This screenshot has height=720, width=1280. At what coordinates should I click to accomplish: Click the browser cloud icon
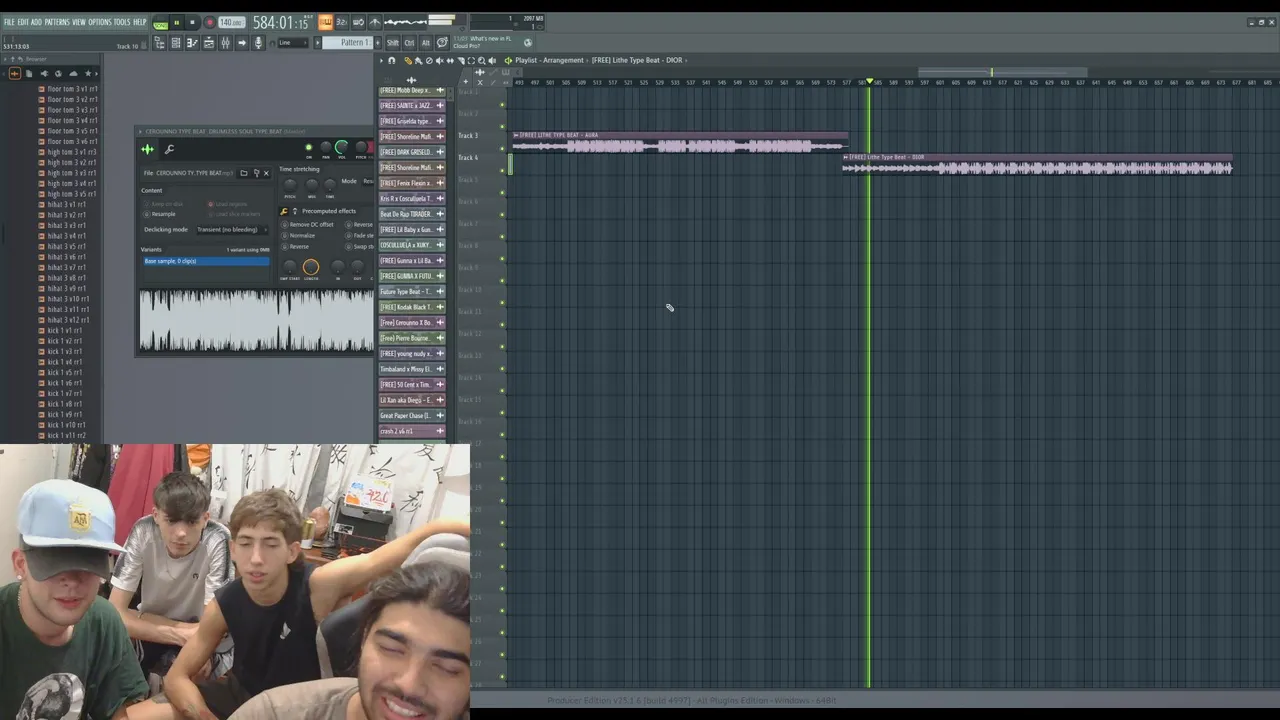(73, 73)
